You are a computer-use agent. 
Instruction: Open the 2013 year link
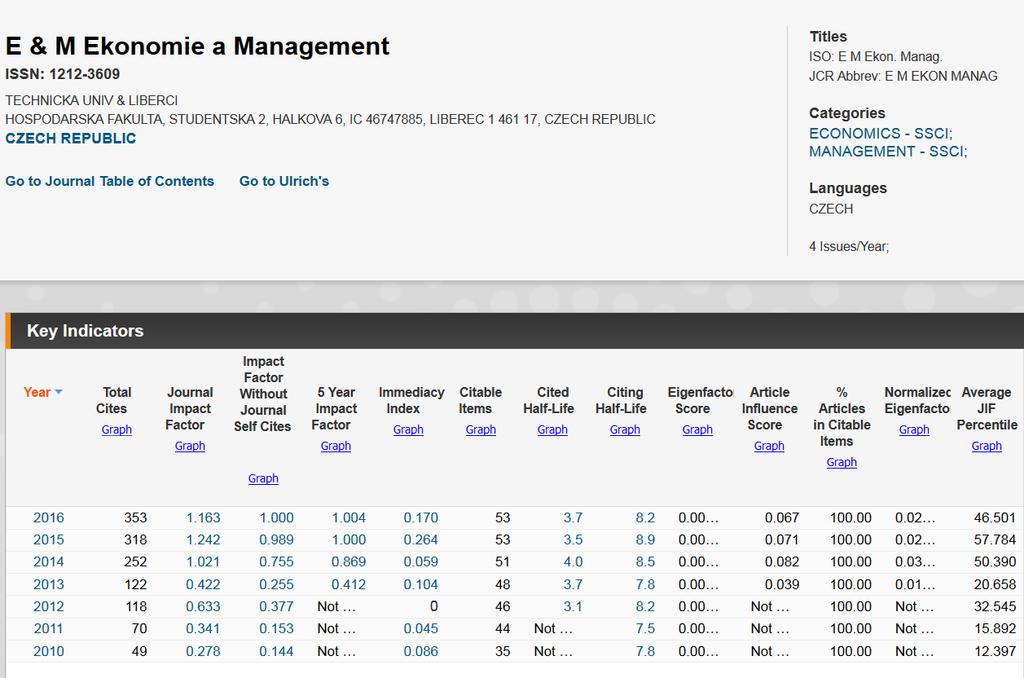(49, 585)
